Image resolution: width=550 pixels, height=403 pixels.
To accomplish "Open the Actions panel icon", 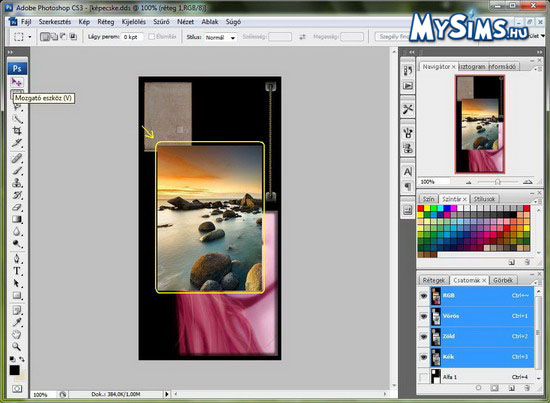I will pos(408,86).
